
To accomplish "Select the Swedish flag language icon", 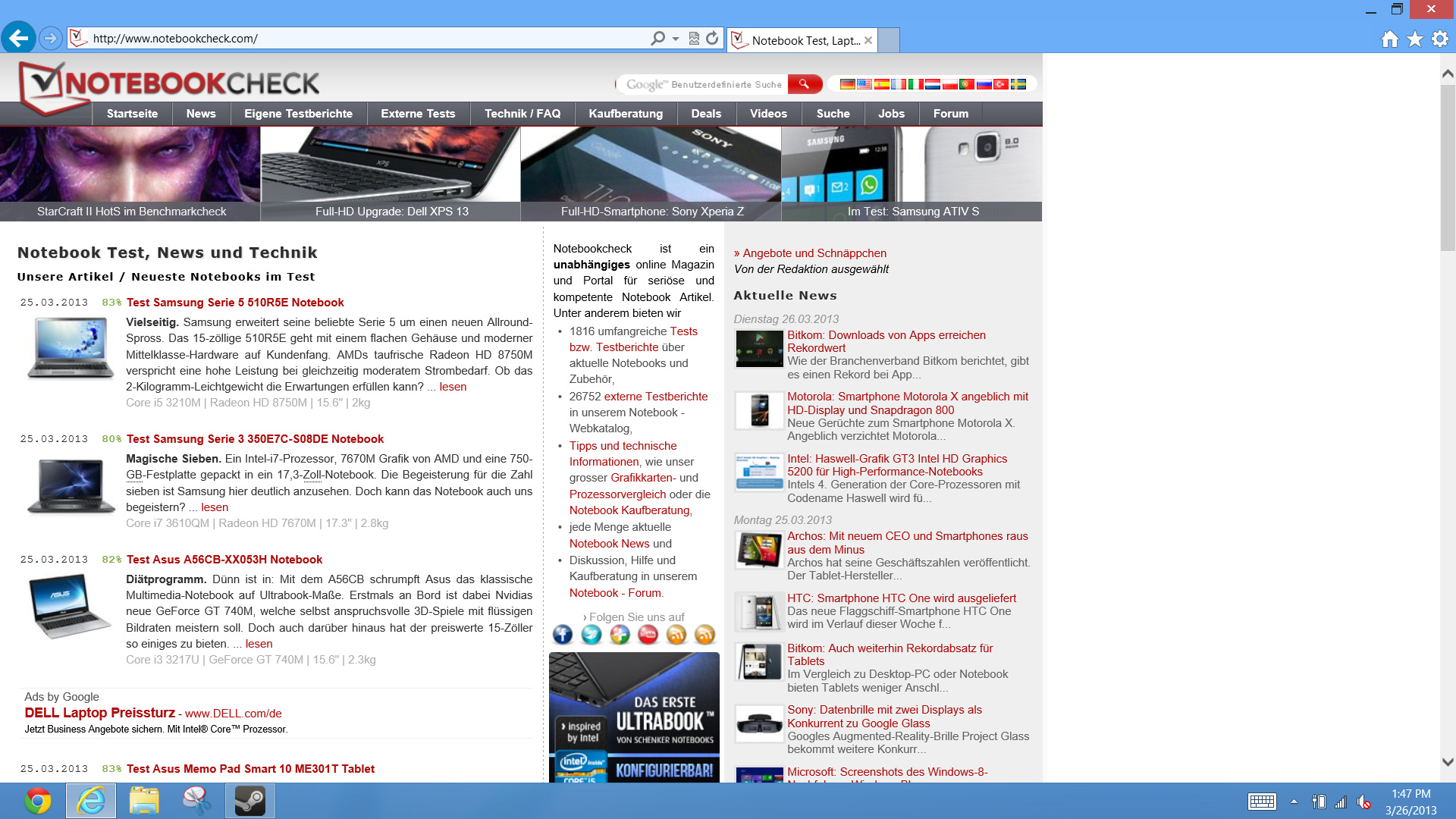I will (1018, 84).
